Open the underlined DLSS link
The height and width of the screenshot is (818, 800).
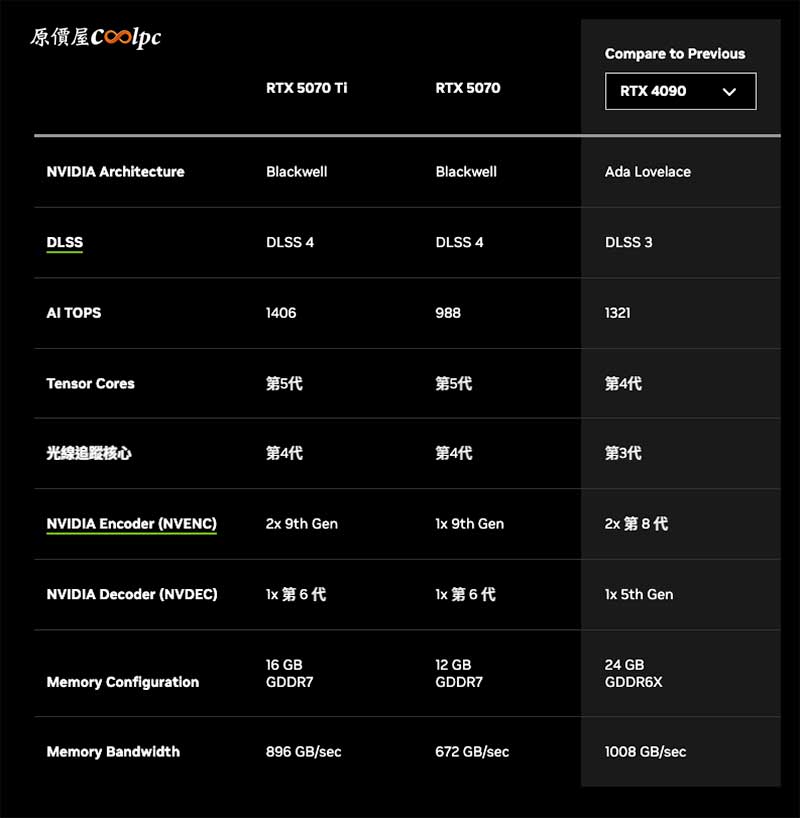65,243
